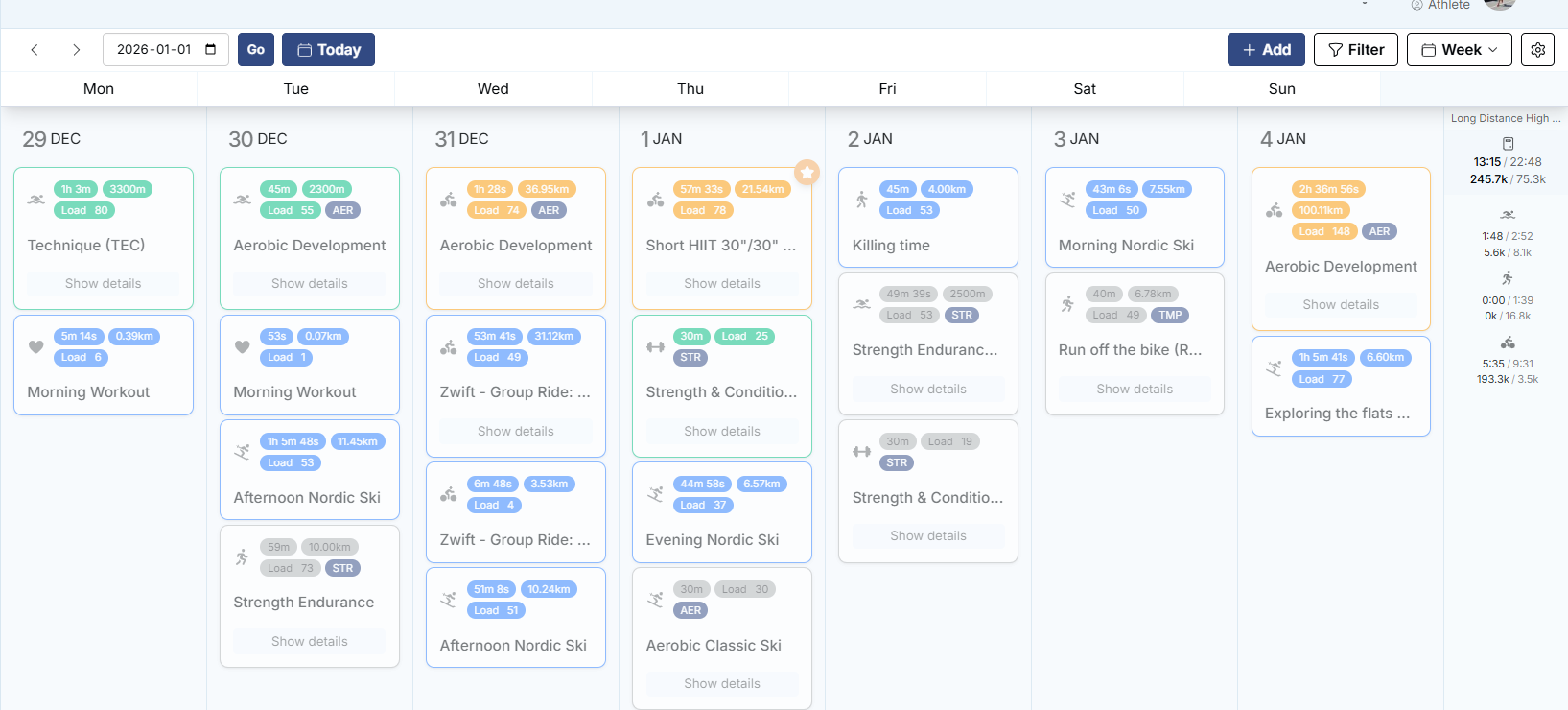Viewport: 1568px width, 710px height.
Task: Expand Show details on Technique (TEC)
Action: [104, 284]
